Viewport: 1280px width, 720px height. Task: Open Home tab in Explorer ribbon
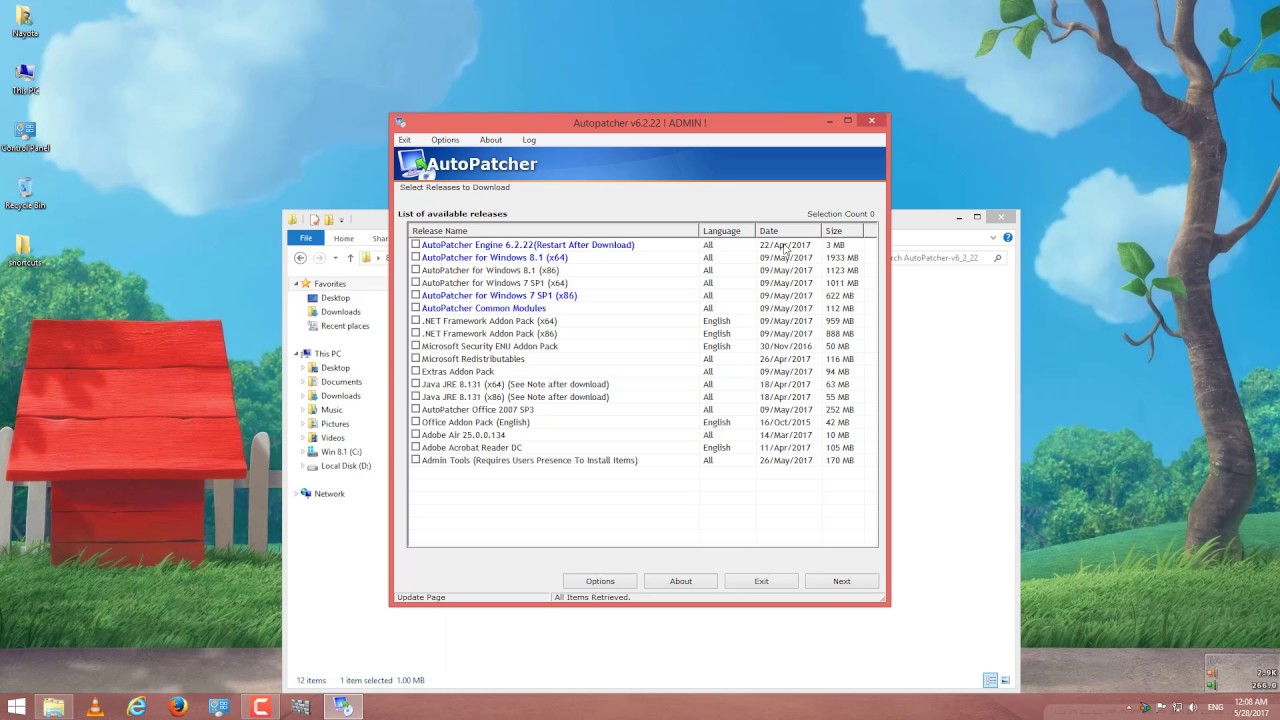click(343, 238)
